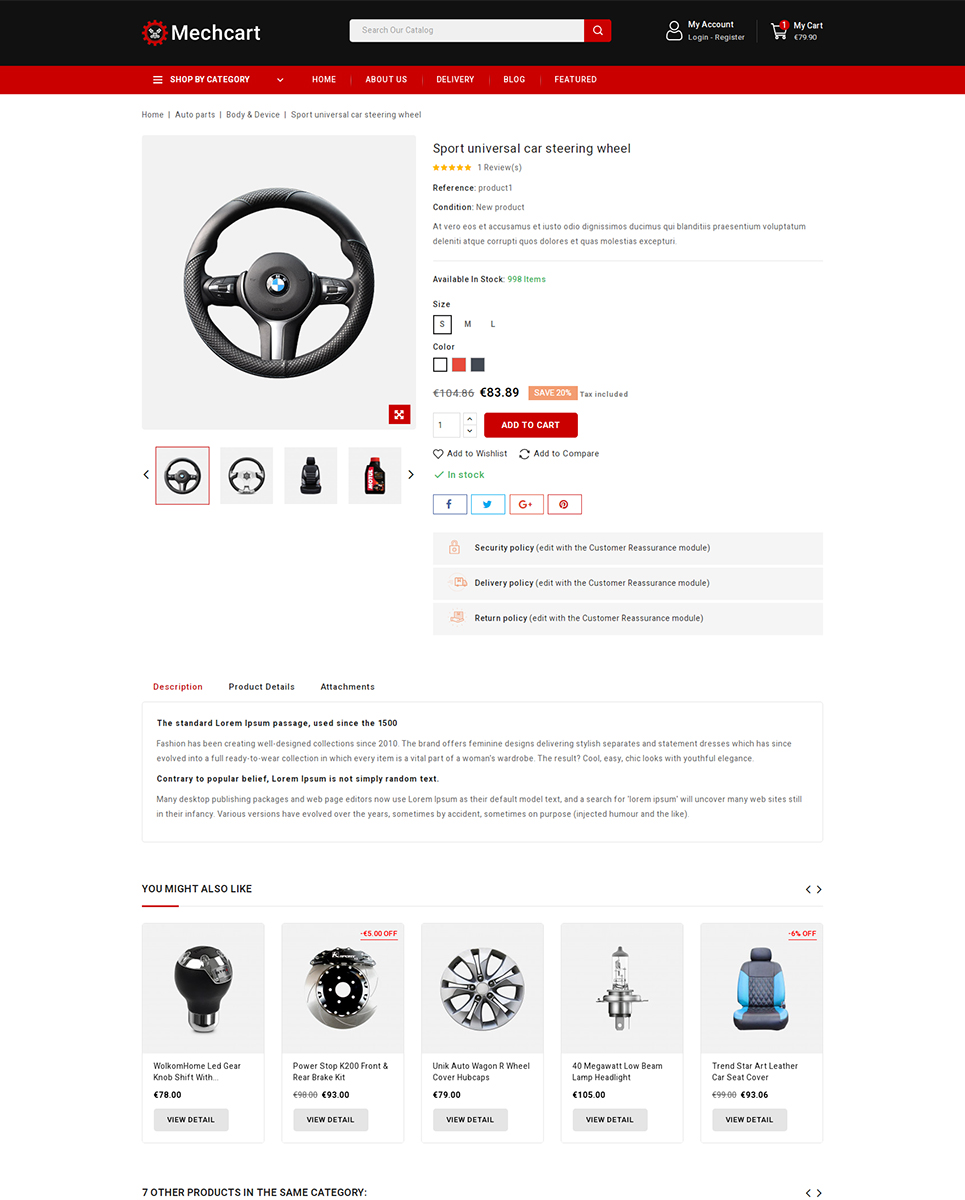Increase quantity with the up arrow
This screenshot has width=965, height=1200.
(x=470, y=419)
